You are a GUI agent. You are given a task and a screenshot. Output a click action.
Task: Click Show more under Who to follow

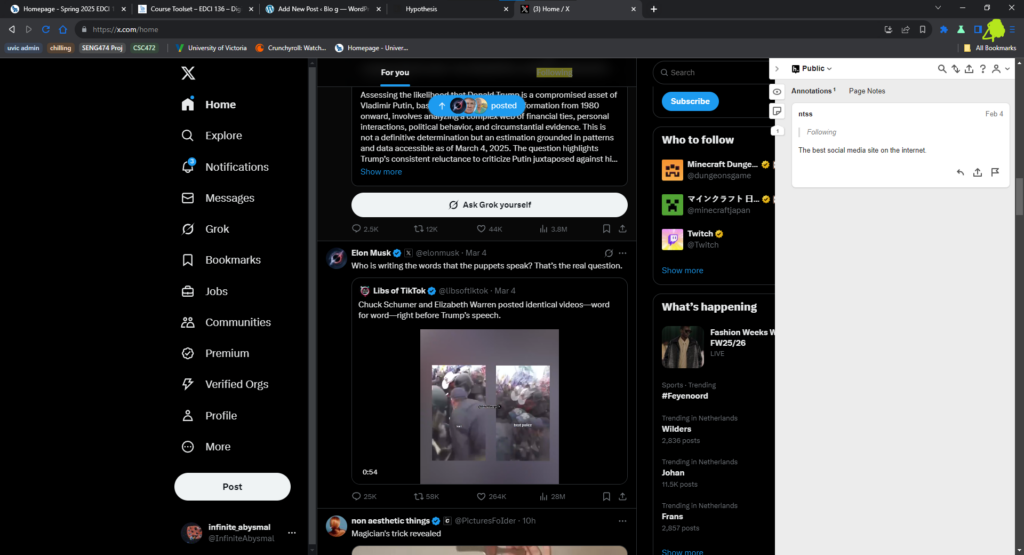(x=682, y=270)
